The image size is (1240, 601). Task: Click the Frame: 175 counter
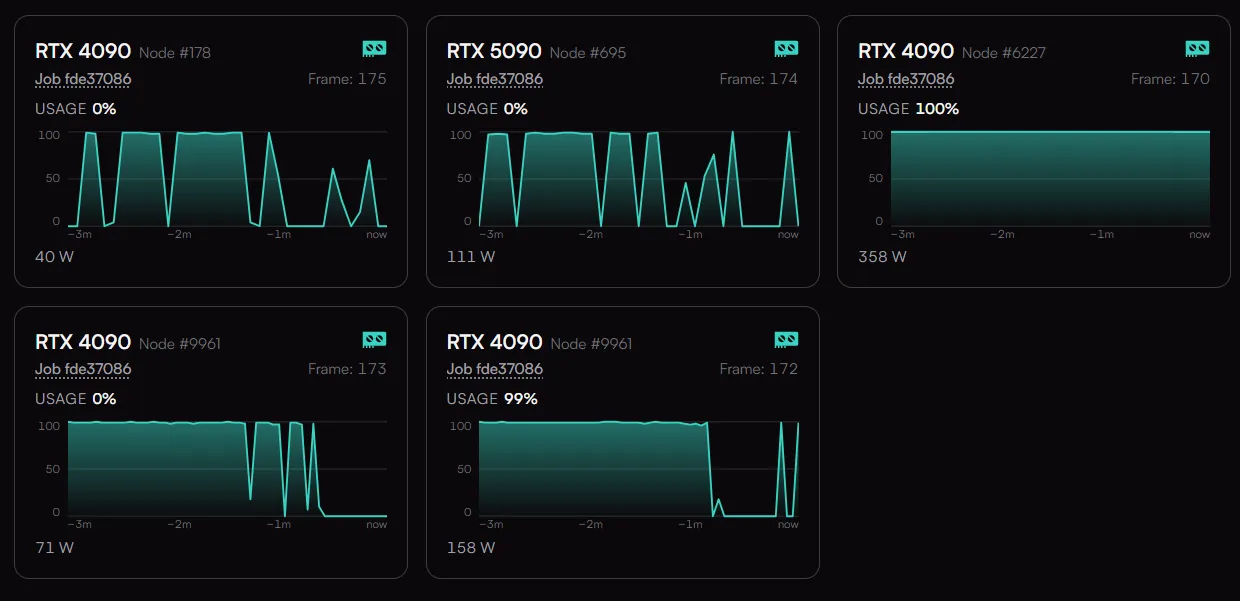coord(347,79)
